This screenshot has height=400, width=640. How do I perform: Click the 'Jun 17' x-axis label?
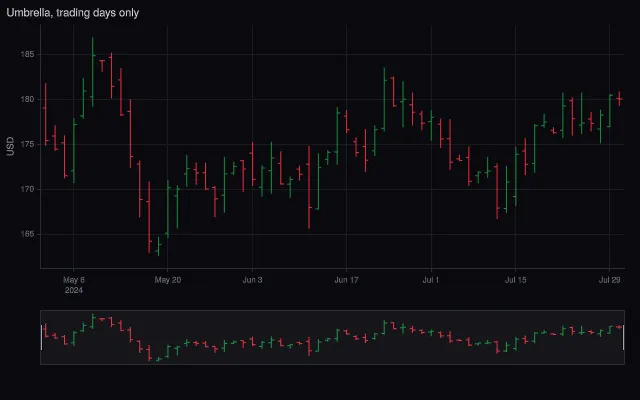(346, 280)
